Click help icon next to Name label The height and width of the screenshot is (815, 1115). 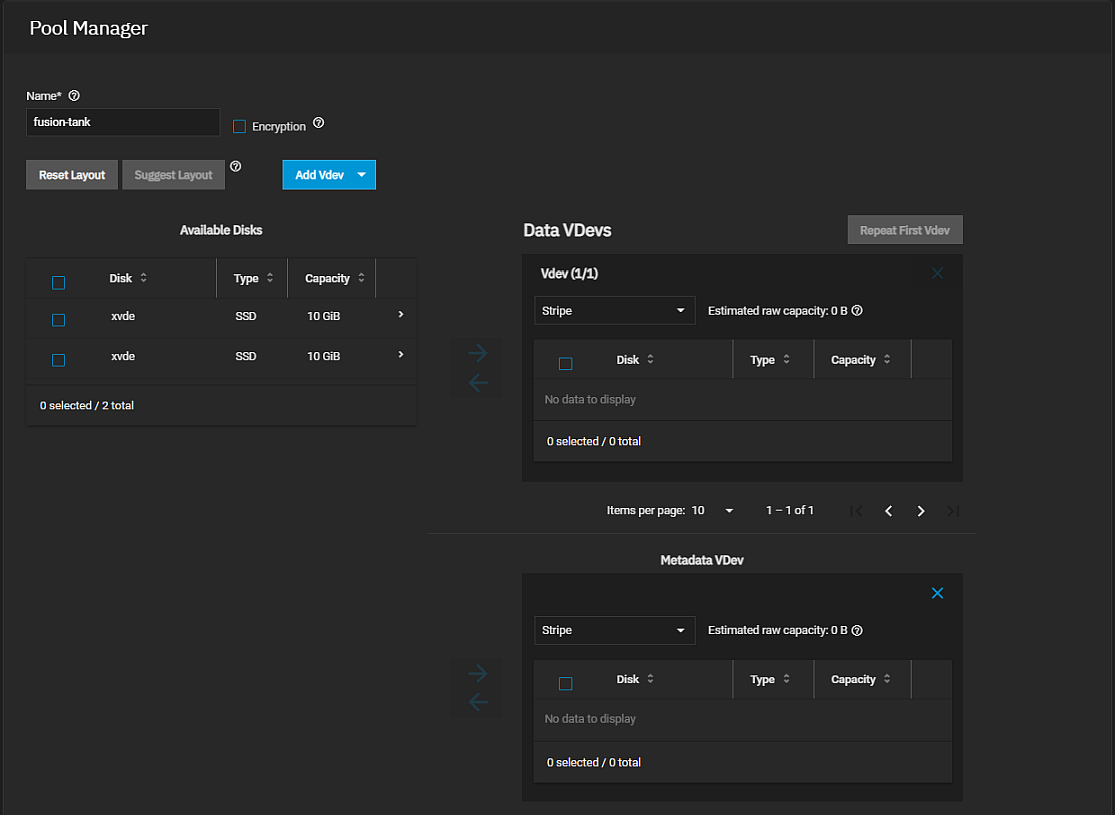pyautogui.click(x=74, y=96)
